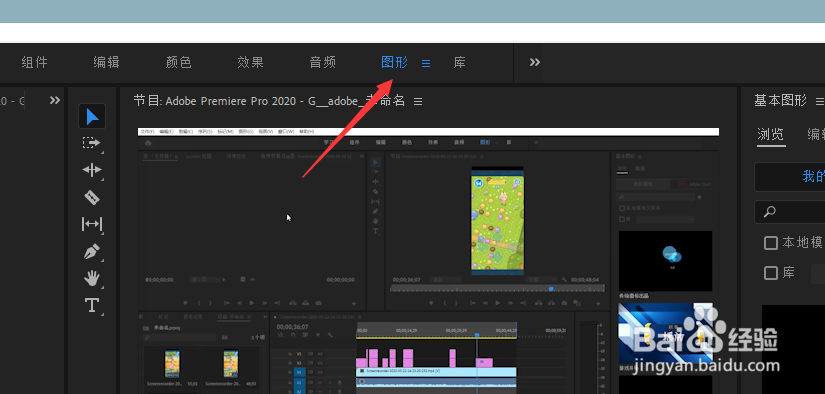Switch to the 组件 workspace
Screen dimensions: 825x394
tap(35, 63)
